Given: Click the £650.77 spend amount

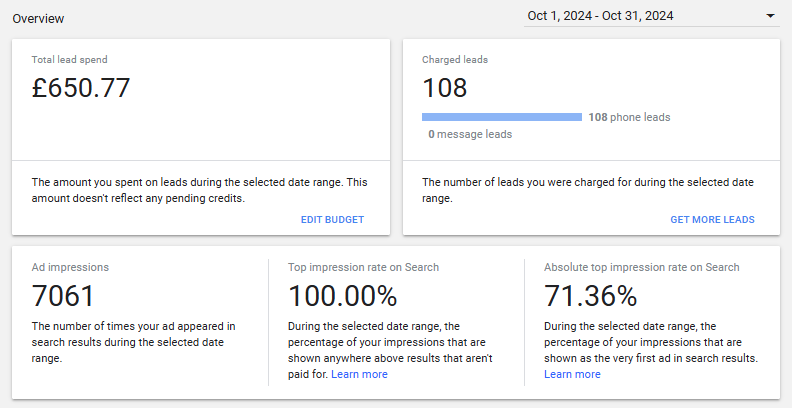Looking at the screenshot, I should tap(81, 88).
